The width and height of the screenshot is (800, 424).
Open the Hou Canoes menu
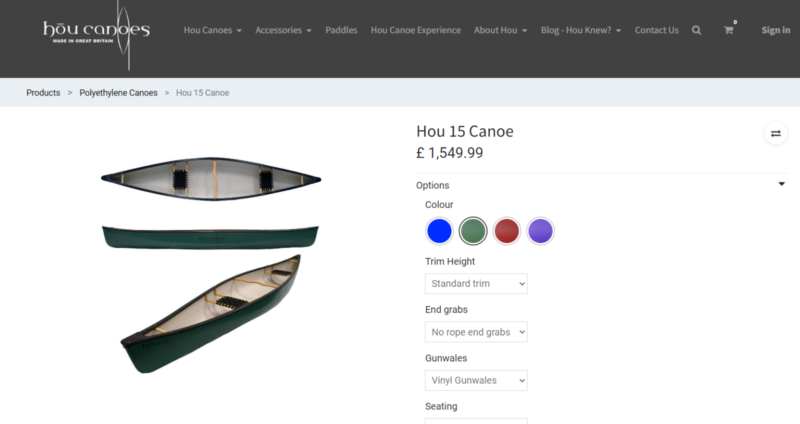[212, 30]
